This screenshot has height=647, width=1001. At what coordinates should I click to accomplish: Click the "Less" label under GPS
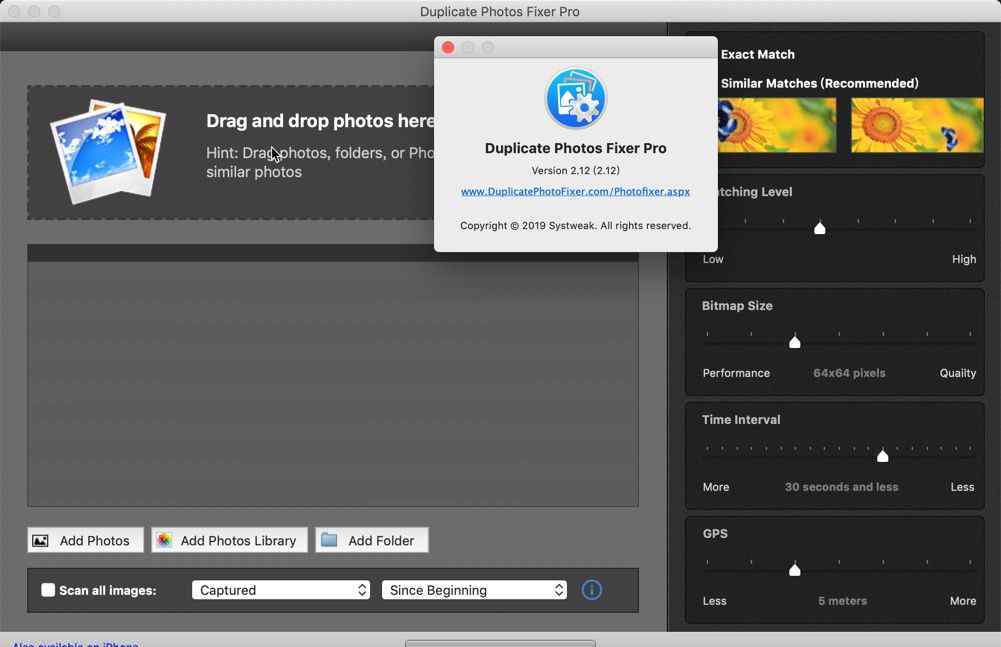pyautogui.click(x=714, y=601)
